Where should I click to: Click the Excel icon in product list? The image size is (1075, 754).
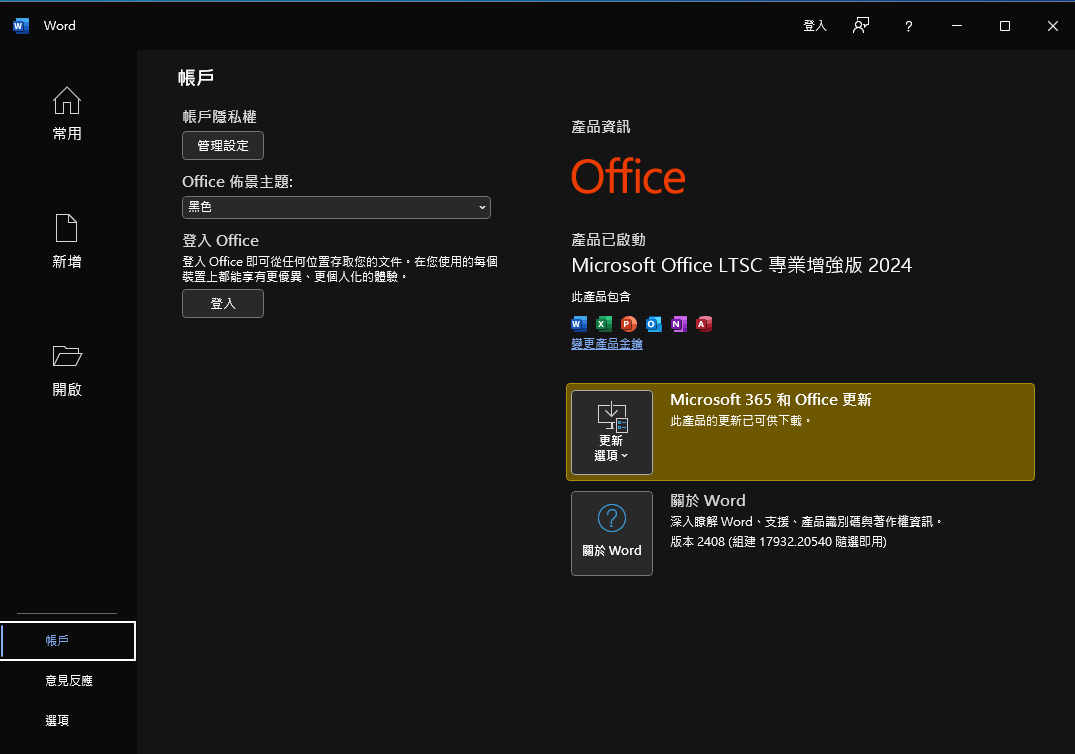604,323
